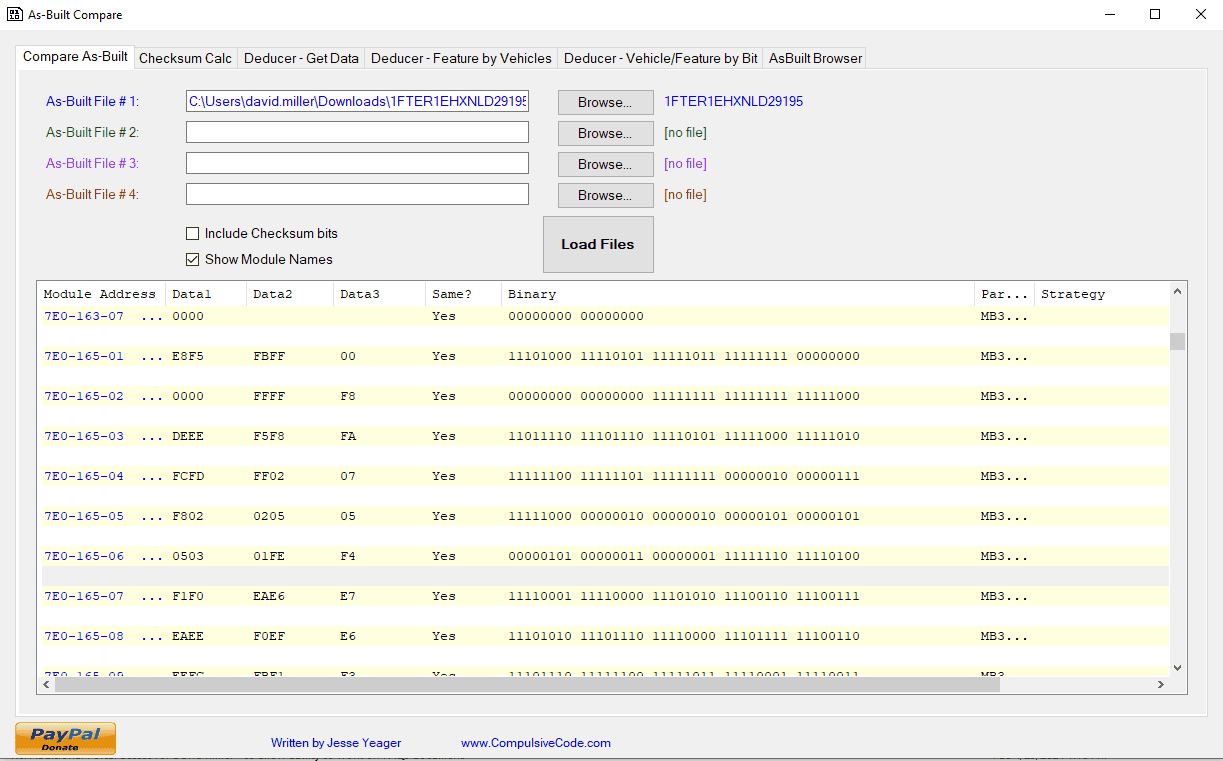The width and height of the screenshot is (1223, 761).
Task: Click the Strategy column header
Action: pos(1101,294)
